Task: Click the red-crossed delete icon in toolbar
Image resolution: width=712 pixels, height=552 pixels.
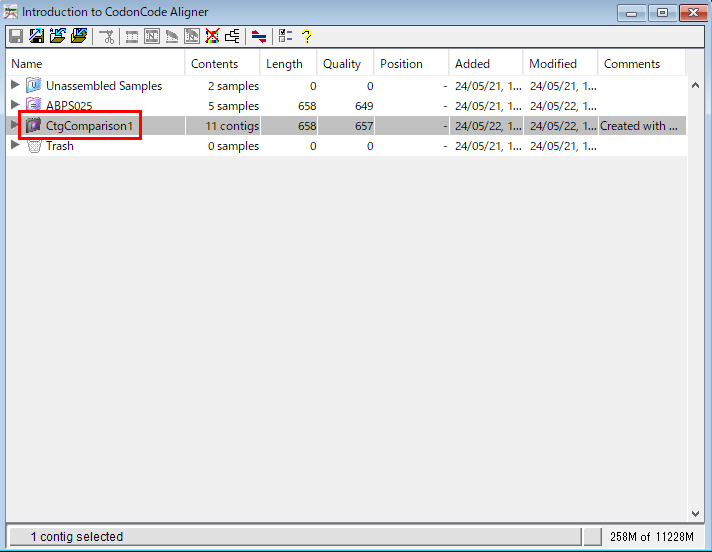Action: 212,37
